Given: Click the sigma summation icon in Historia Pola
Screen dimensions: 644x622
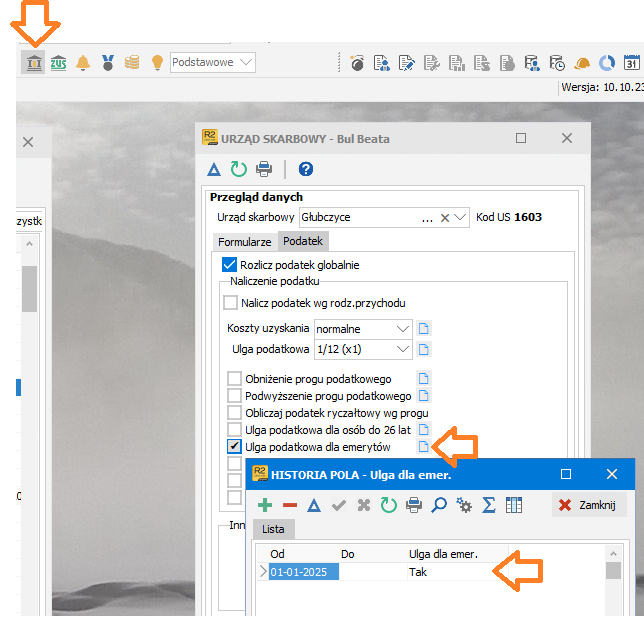Looking at the screenshot, I should click(489, 506).
